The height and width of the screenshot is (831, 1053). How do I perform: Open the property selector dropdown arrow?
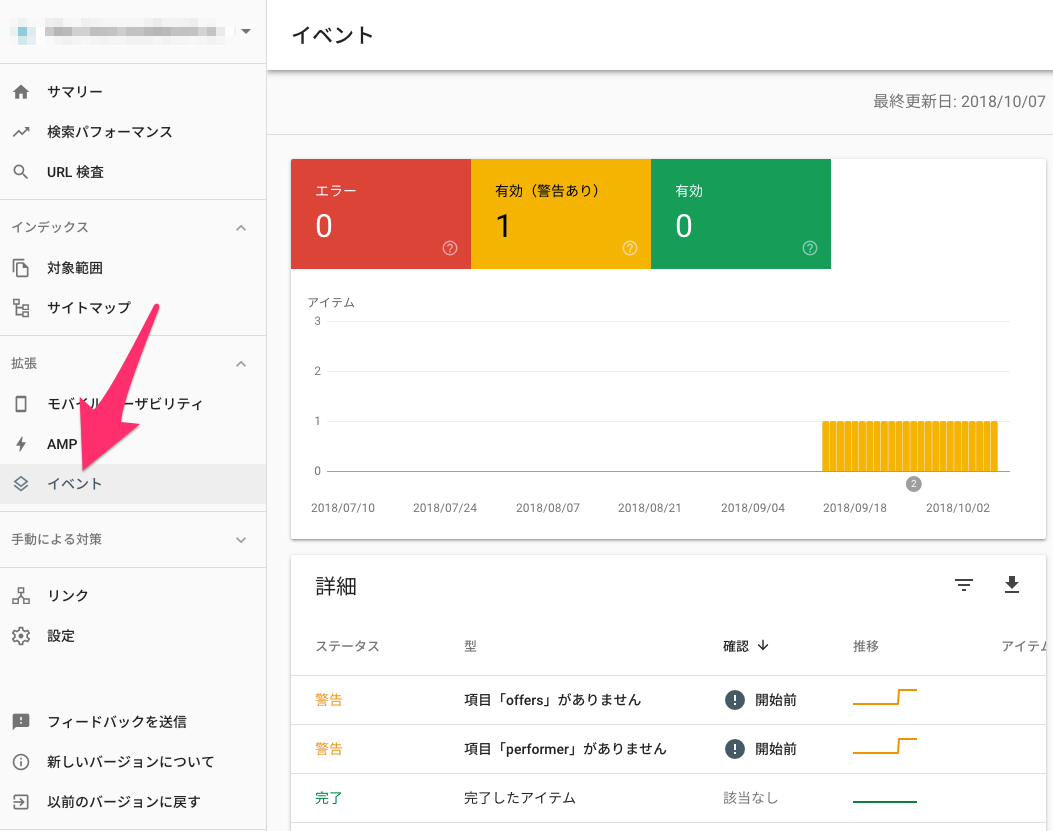(246, 31)
